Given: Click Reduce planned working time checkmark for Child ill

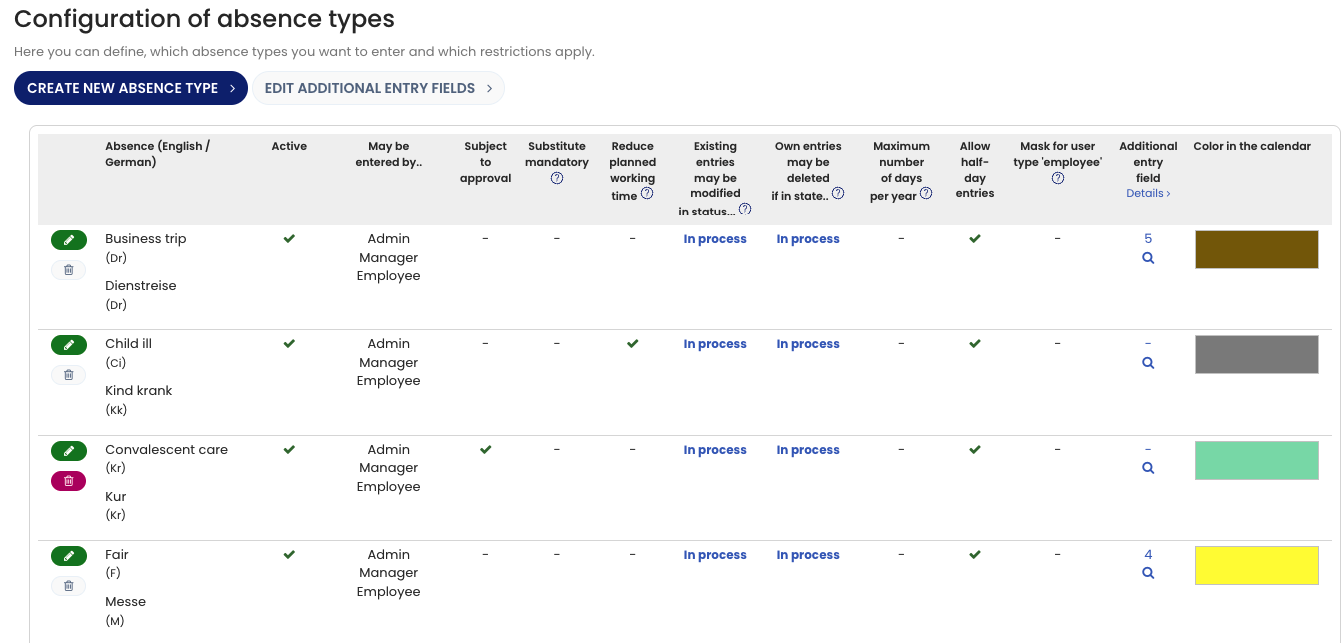Looking at the screenshot, I should pyautogui.click(x=632, y=344).
